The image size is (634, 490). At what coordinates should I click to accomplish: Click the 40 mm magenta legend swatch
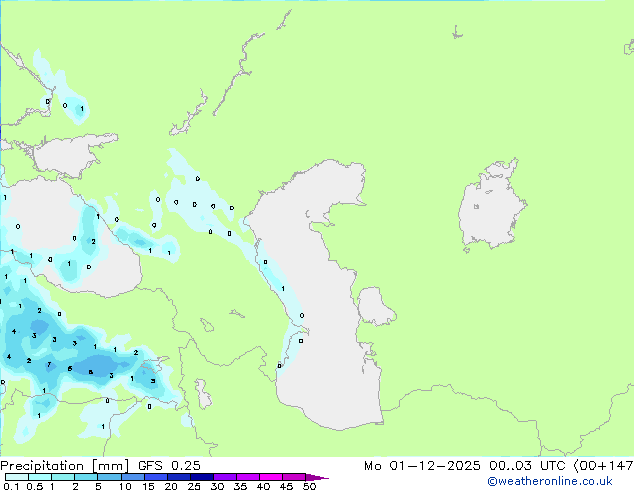click(x=271, y=477)
